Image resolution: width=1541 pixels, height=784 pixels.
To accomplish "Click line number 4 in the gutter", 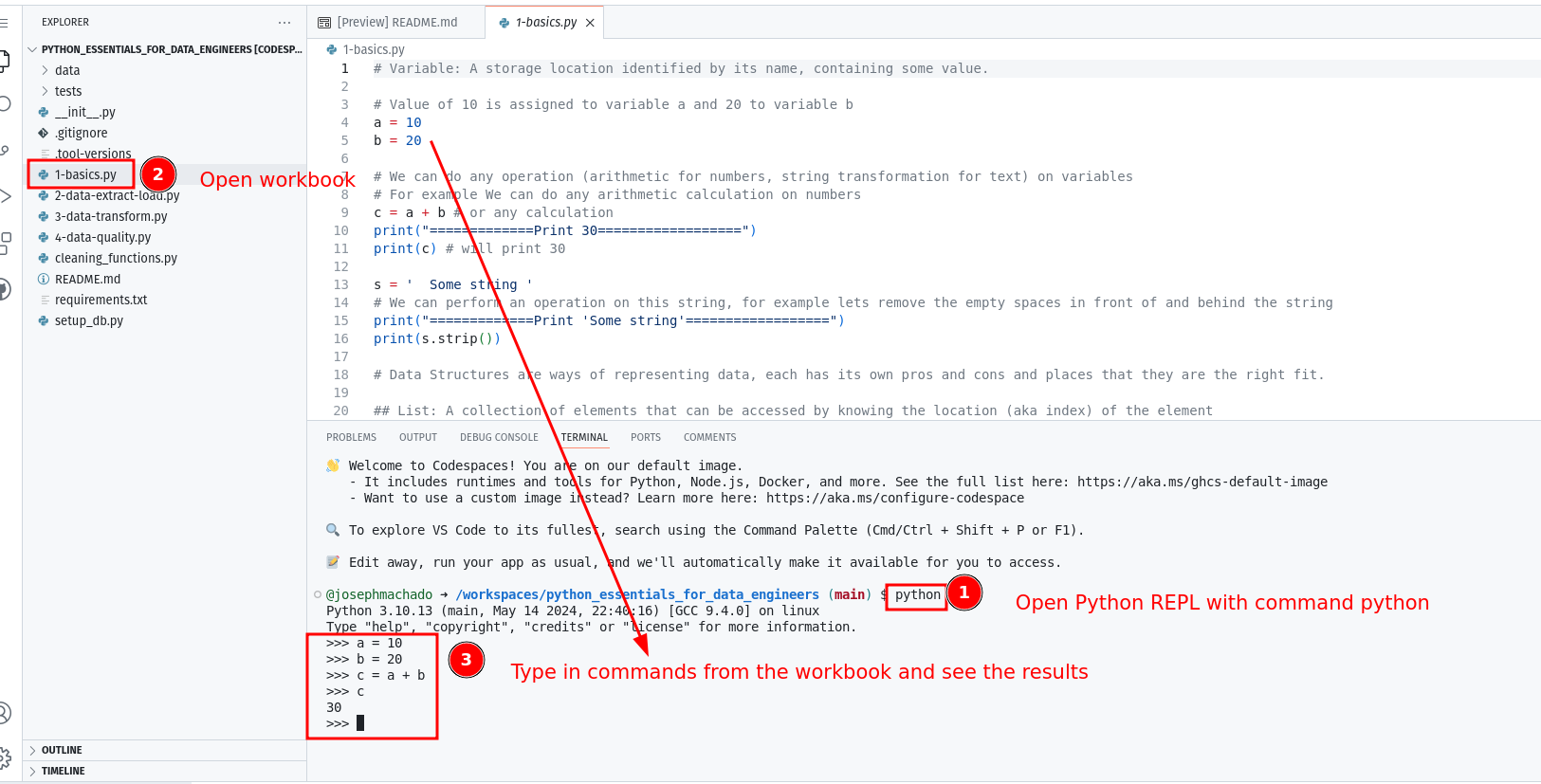I will click(345, 122).
